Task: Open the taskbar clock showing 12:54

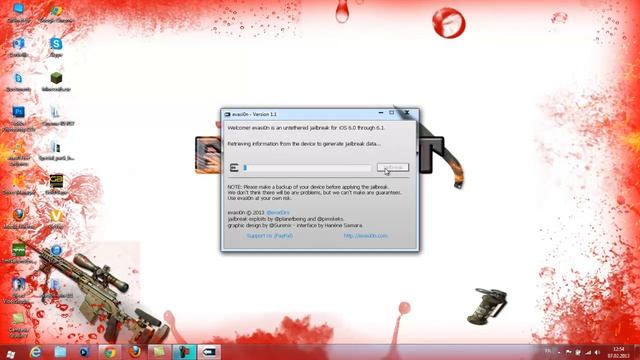Action: (x=619, y=353)
